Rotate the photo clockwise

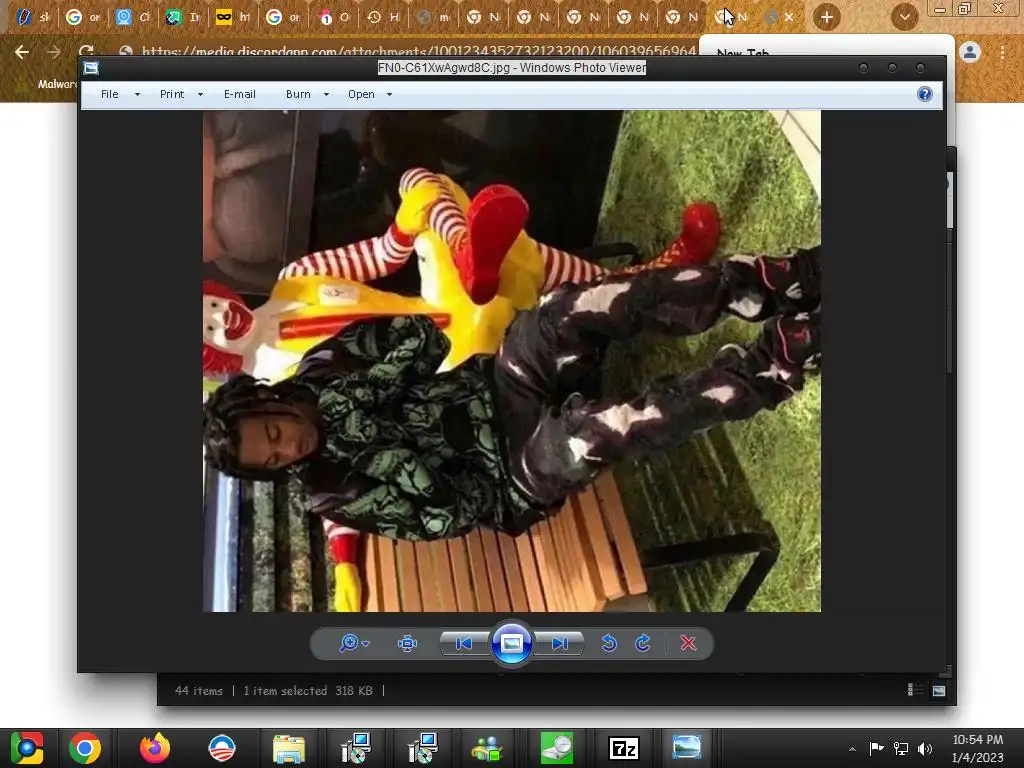(x=643, y=643)
